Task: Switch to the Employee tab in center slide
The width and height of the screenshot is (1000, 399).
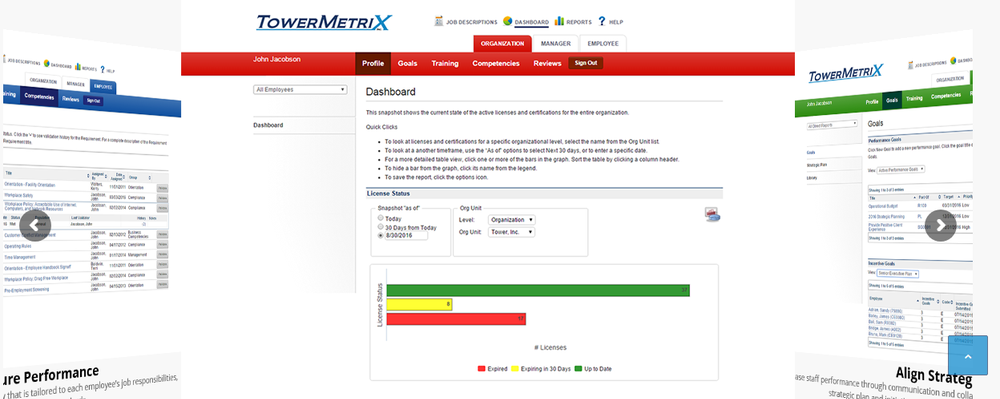Action: 603,44
